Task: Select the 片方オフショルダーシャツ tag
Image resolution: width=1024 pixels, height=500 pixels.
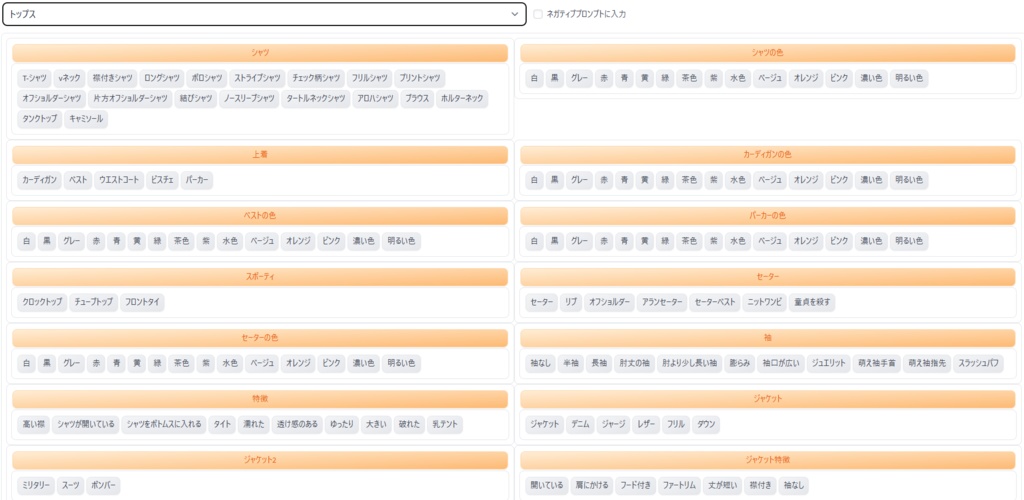Action: pyautogui.click(x=130, y=99)
